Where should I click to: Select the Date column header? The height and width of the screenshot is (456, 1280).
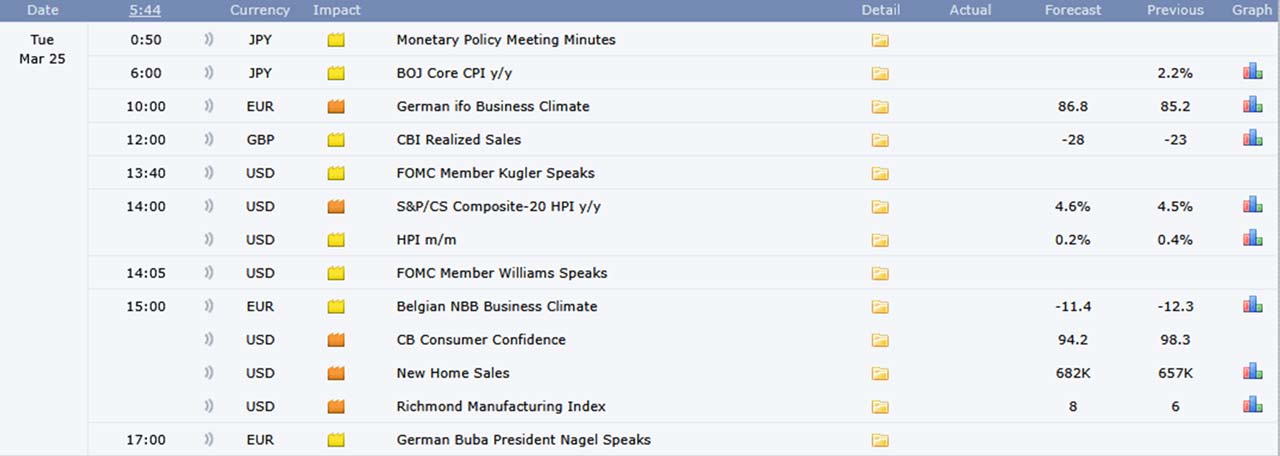coord(43,10)
